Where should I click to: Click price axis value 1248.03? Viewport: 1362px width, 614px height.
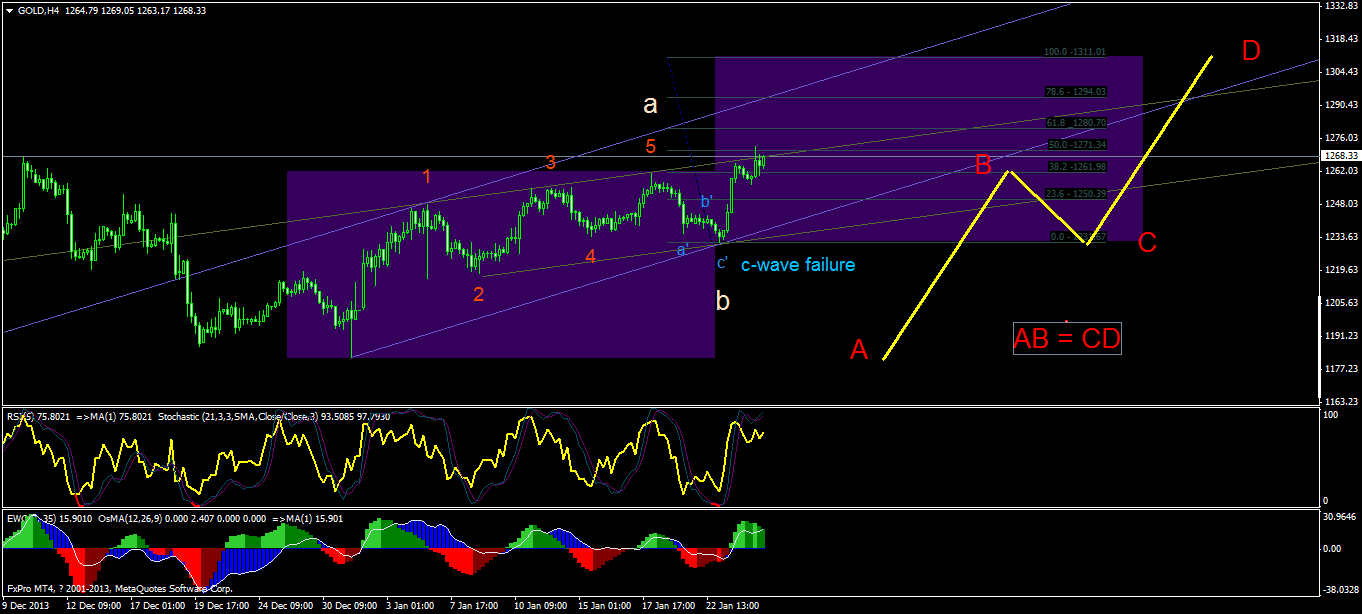coord(1340,204)
